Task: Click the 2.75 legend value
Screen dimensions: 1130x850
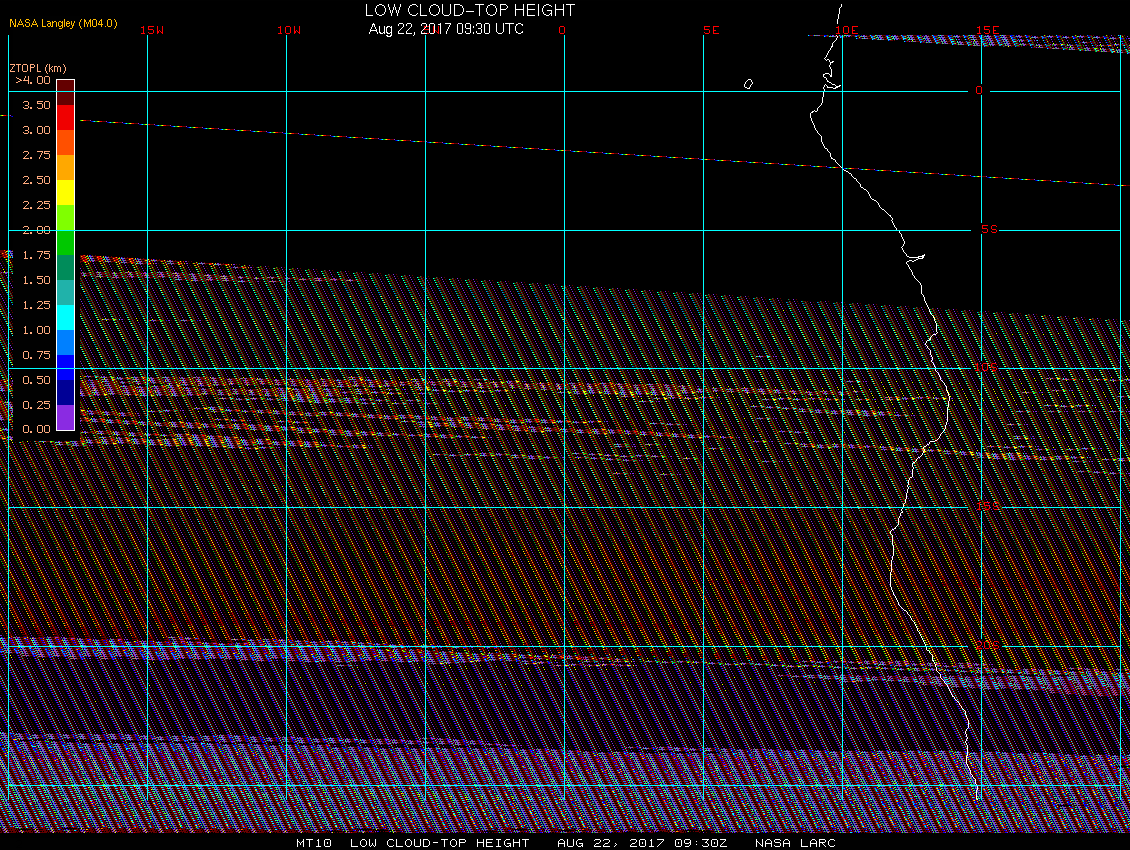Action: [36, 155]
